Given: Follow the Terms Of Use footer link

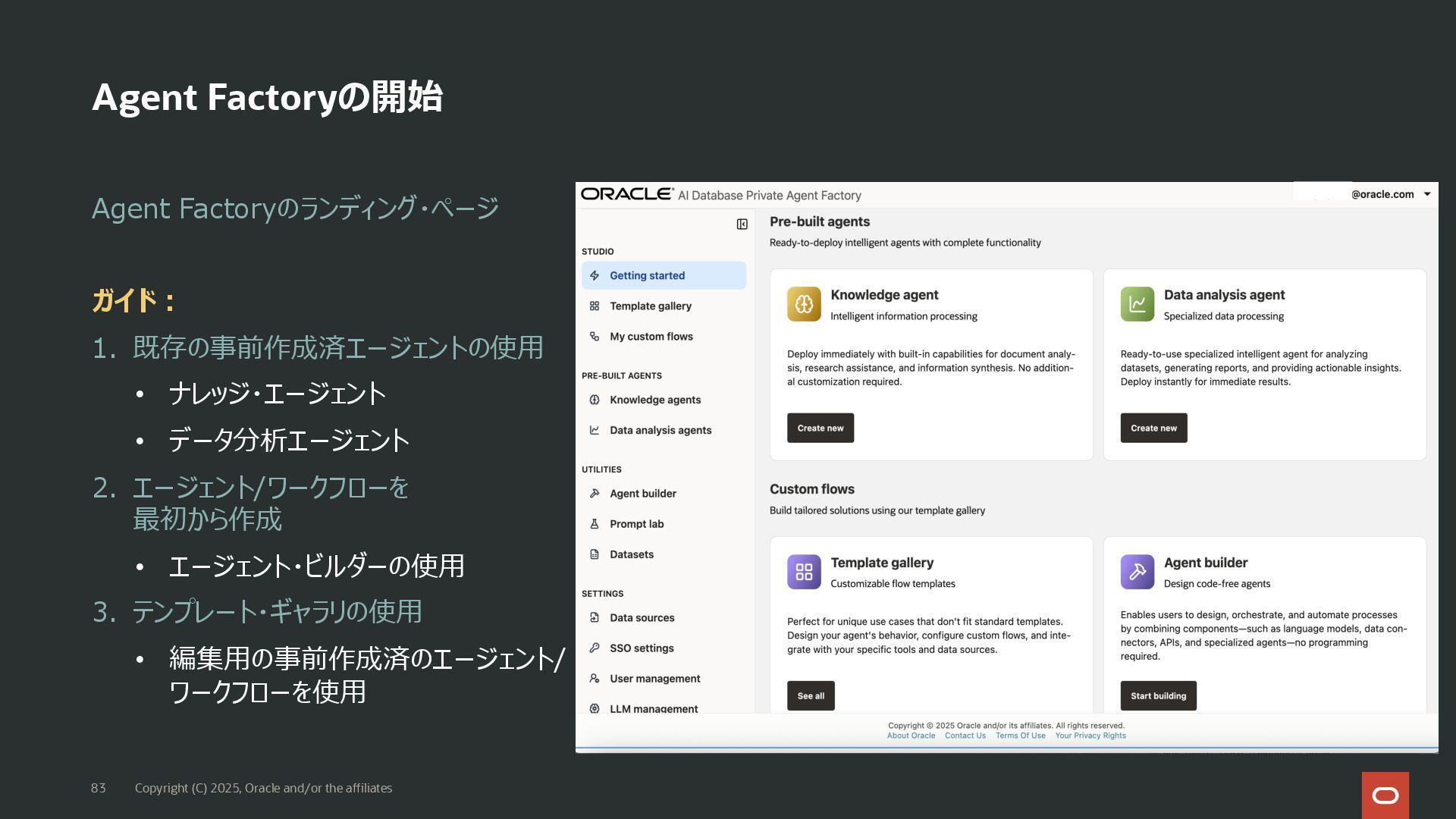Looking at the screenshot, I should pos(1020,736).
